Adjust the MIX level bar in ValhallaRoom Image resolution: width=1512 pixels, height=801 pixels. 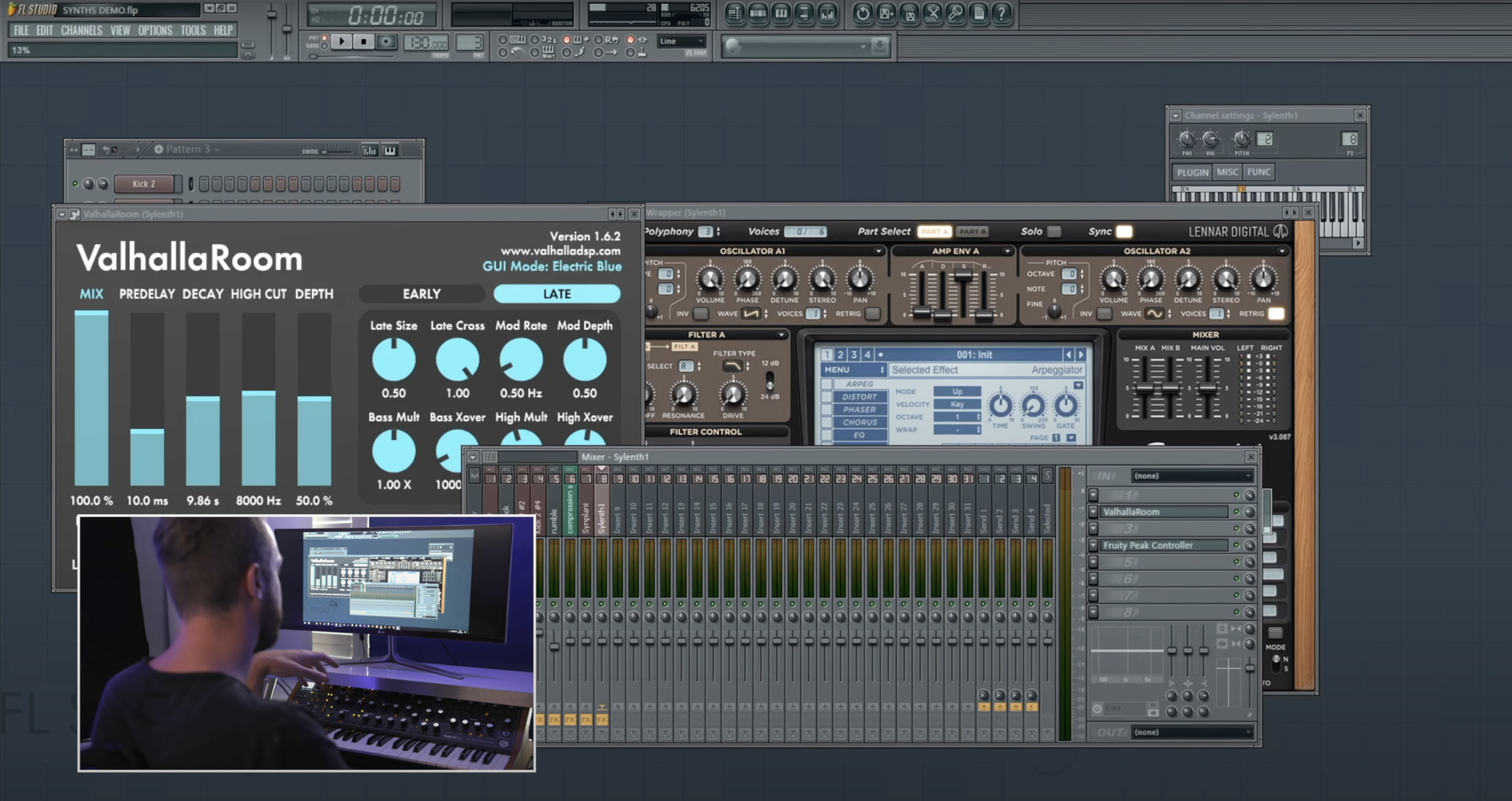(92, 399)
